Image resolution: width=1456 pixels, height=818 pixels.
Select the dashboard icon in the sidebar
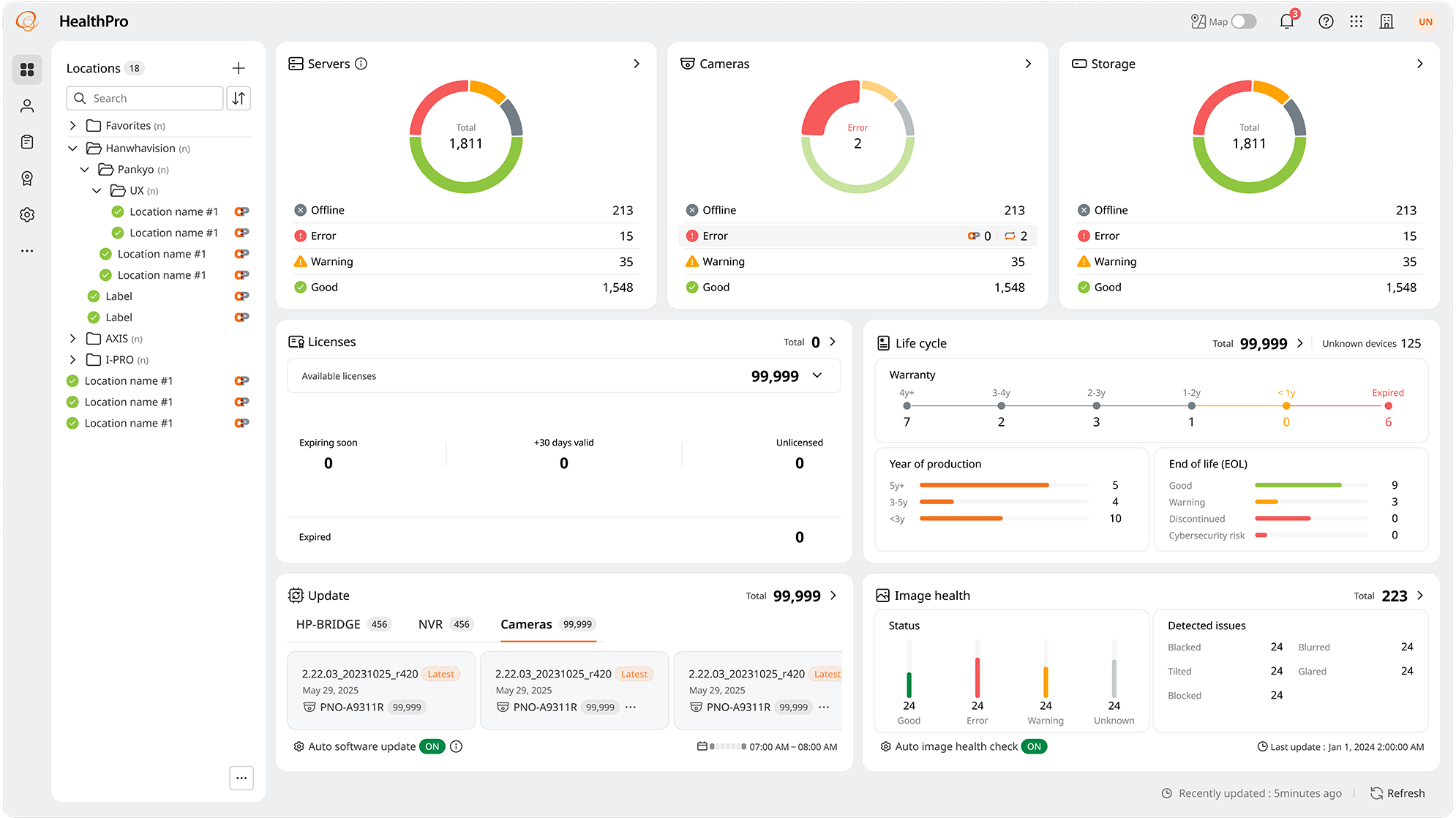pyautogui.click(x=27, y=70)
